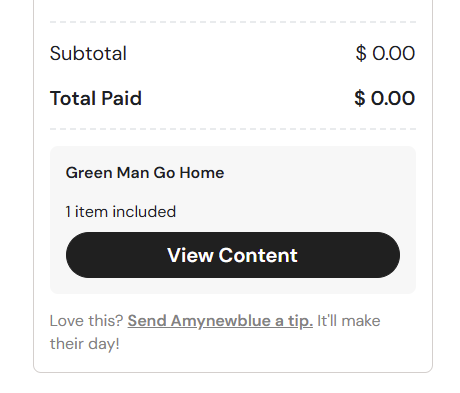Click the bottom border of the receipt card
The image size is (460, 393).
pos(233,372)
